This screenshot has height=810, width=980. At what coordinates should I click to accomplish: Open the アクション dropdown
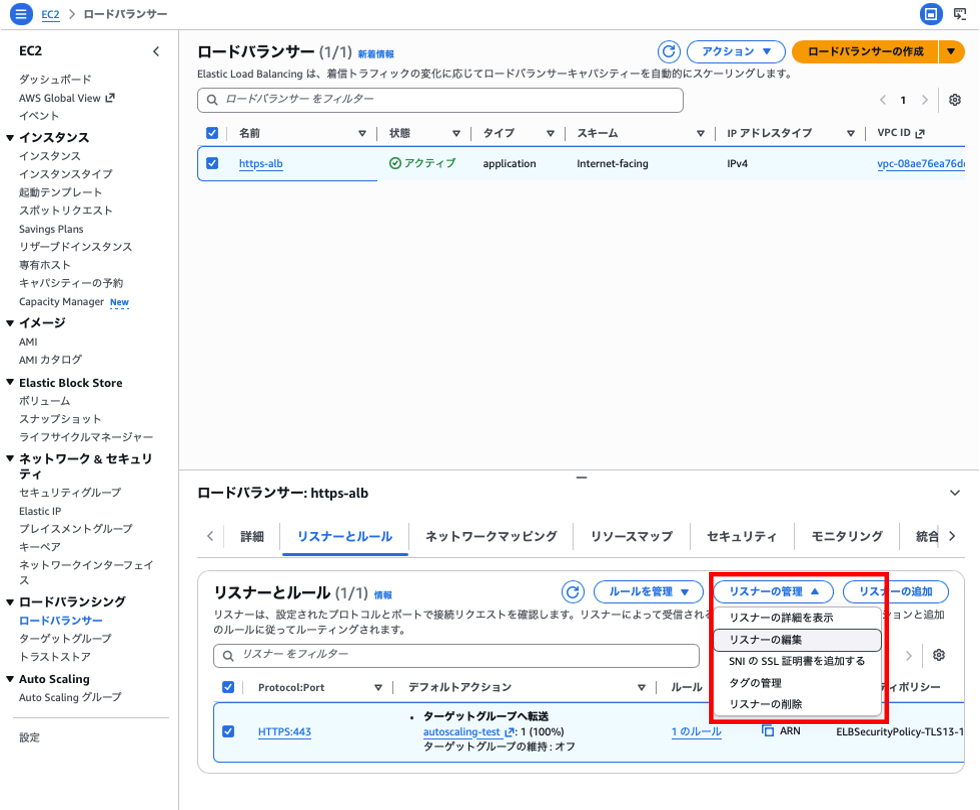coord(736,51)
